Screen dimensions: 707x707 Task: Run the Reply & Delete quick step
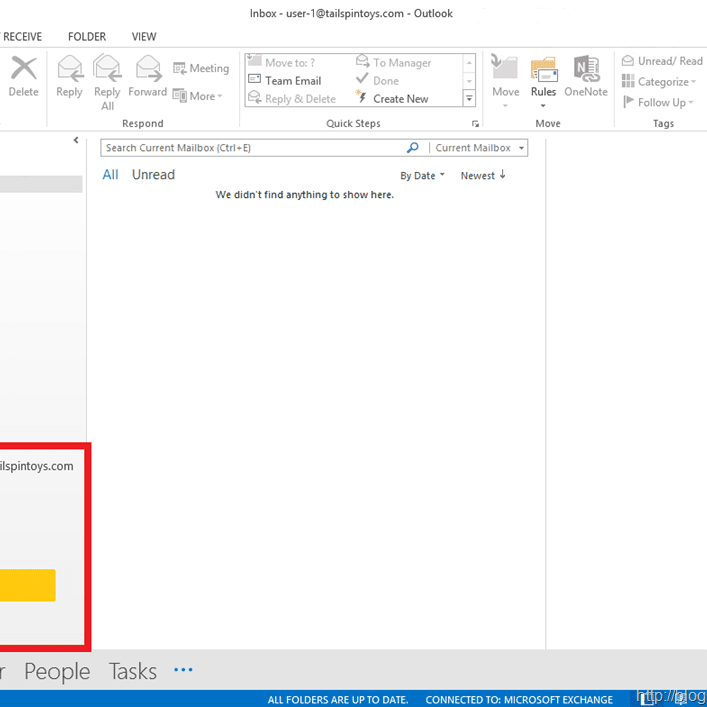pos(292,99)
